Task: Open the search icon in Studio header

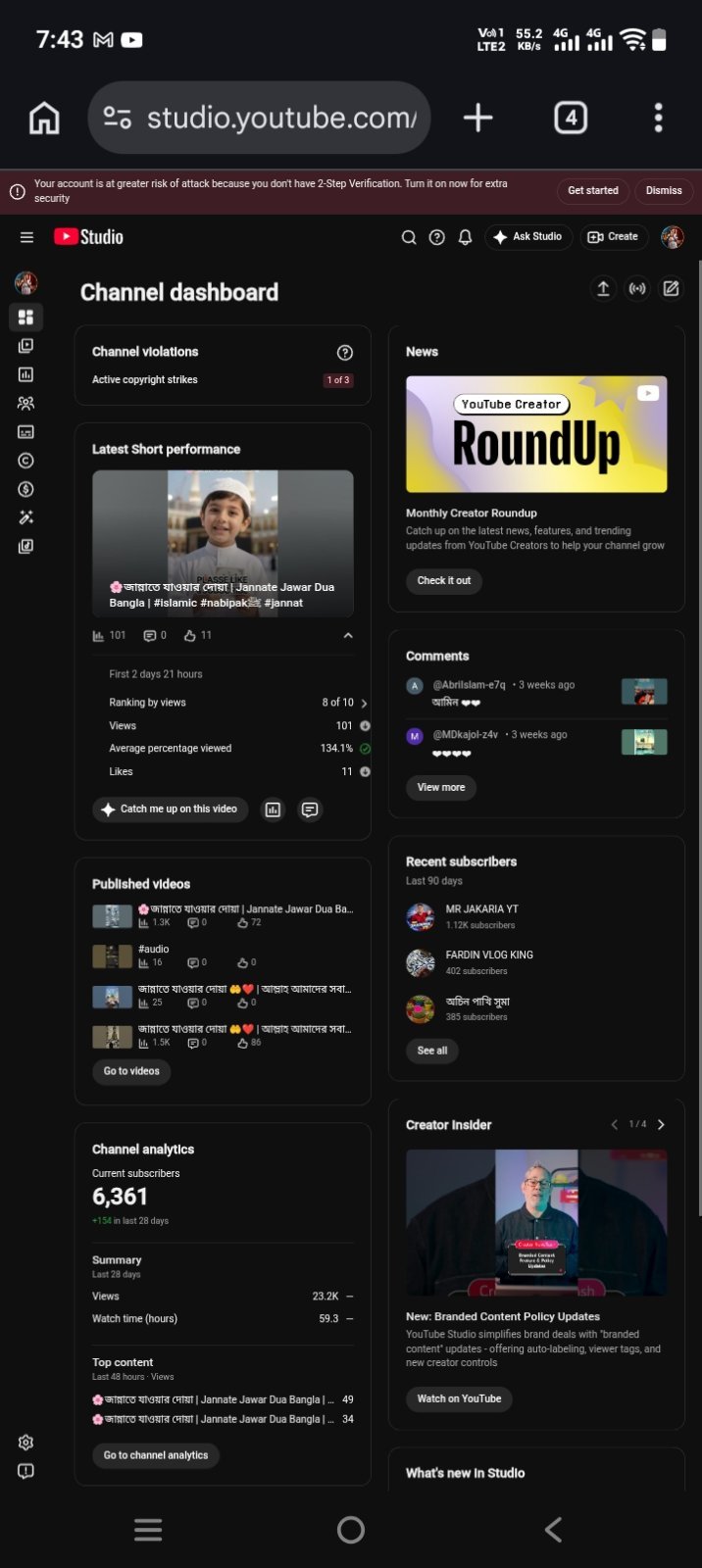Action: tap(409, 237)
